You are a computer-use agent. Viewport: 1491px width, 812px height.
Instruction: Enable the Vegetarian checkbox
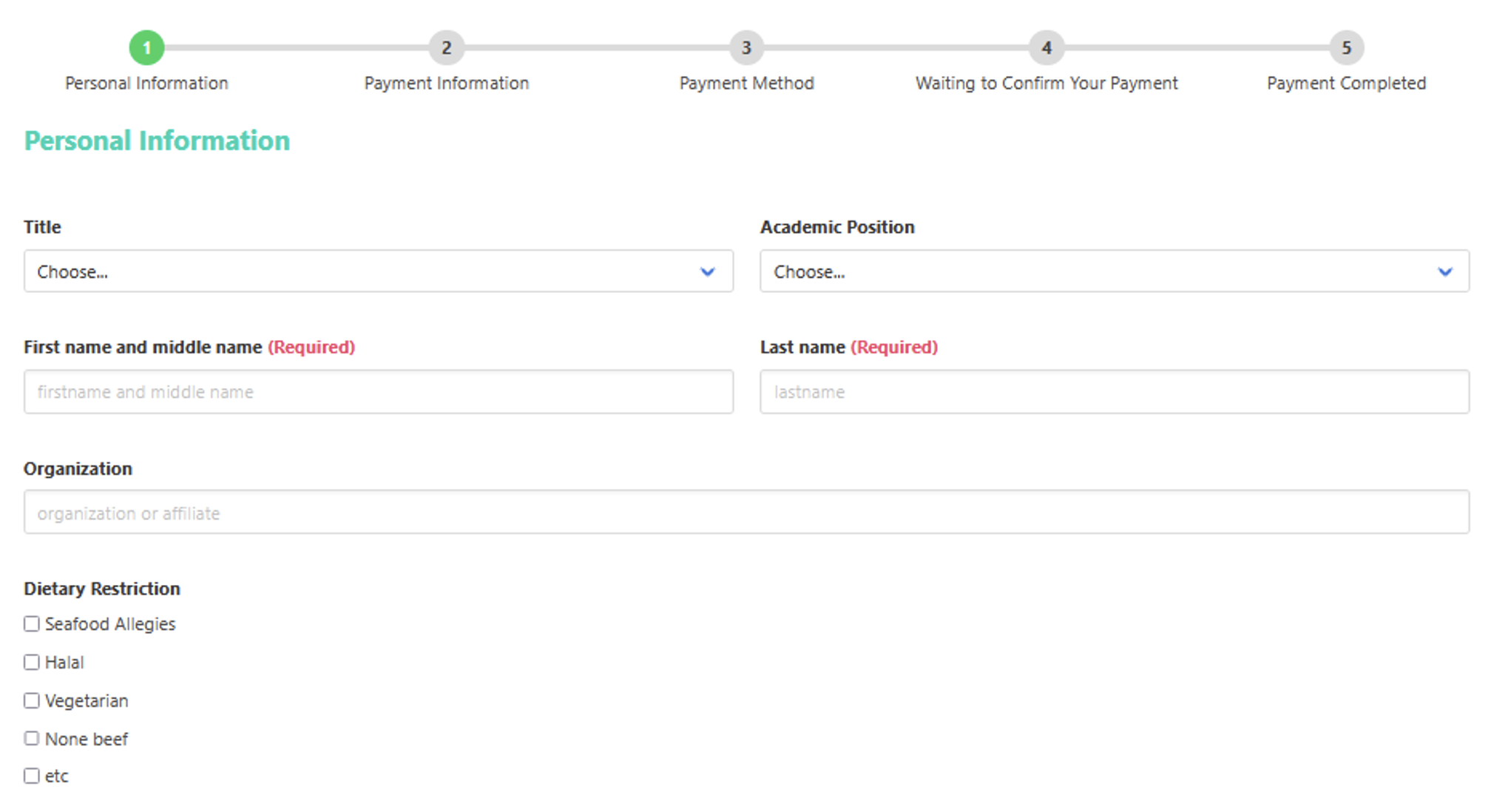tap(32, 700)
